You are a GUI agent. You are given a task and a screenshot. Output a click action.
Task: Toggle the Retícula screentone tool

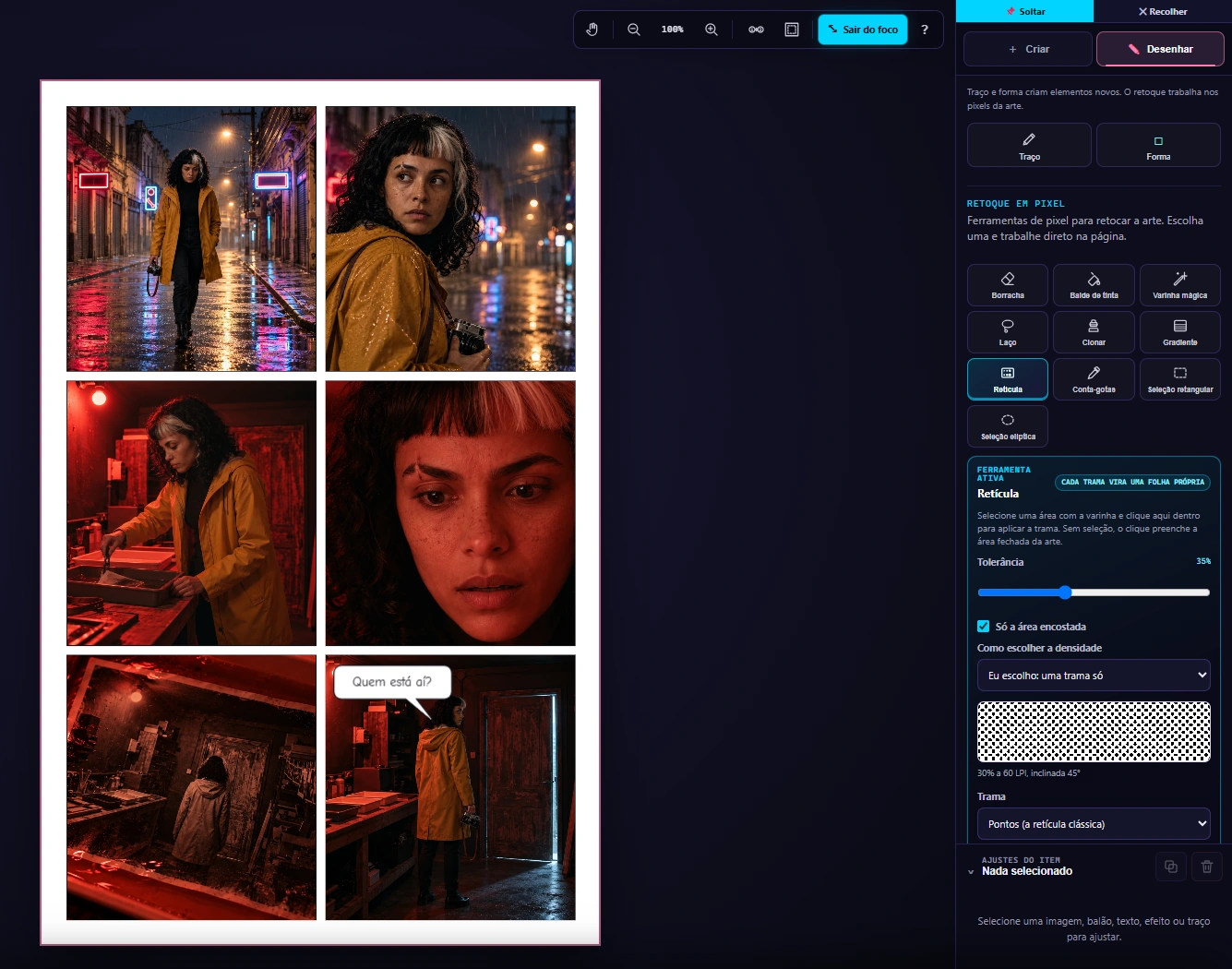[x=1008, y=379]
